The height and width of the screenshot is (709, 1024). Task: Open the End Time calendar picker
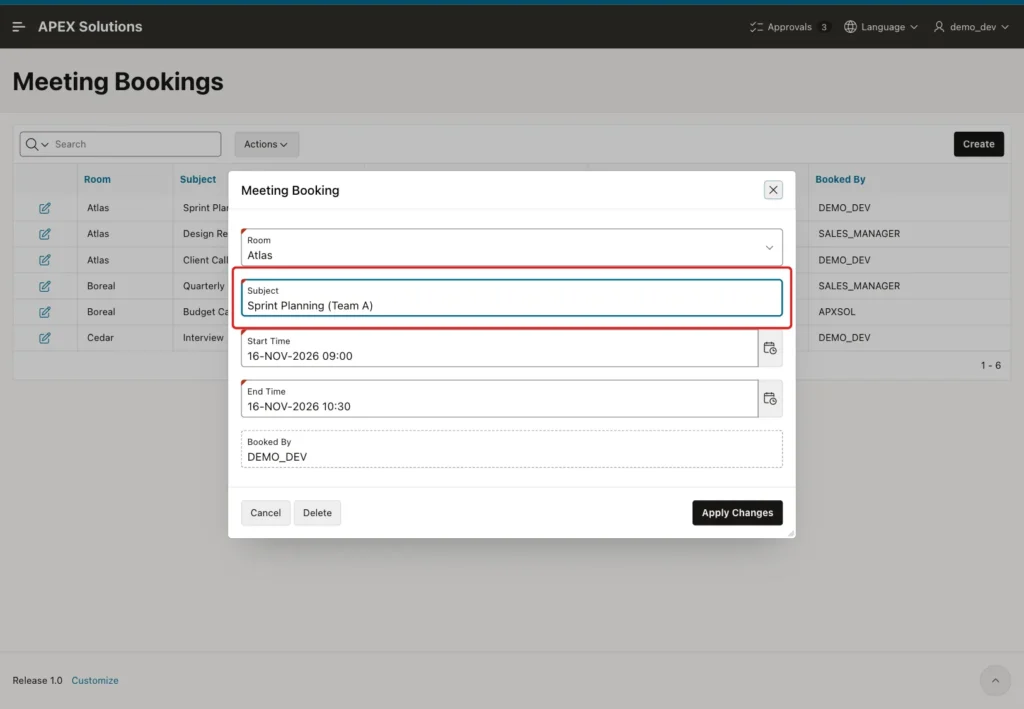point(770,398)
